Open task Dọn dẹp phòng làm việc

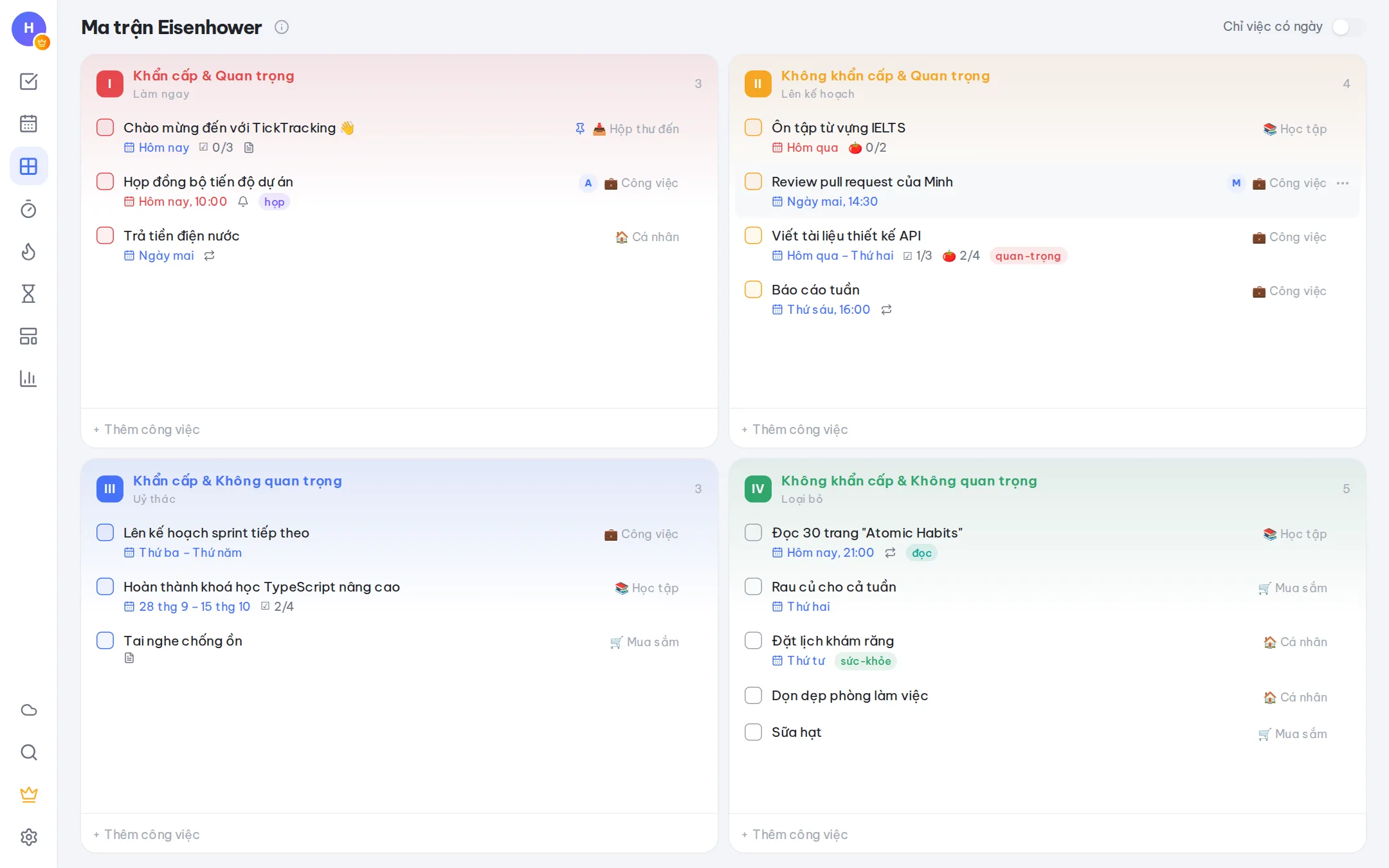click(850, 695)
